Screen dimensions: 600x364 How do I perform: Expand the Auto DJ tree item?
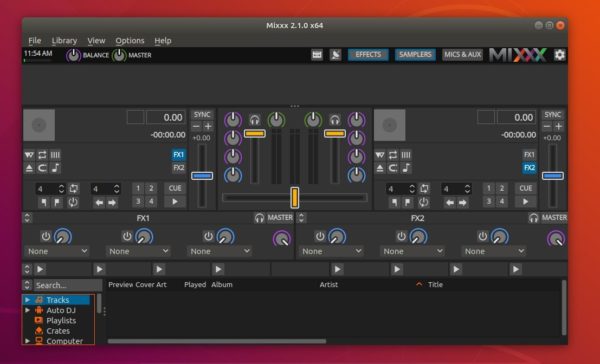[28, 310]
